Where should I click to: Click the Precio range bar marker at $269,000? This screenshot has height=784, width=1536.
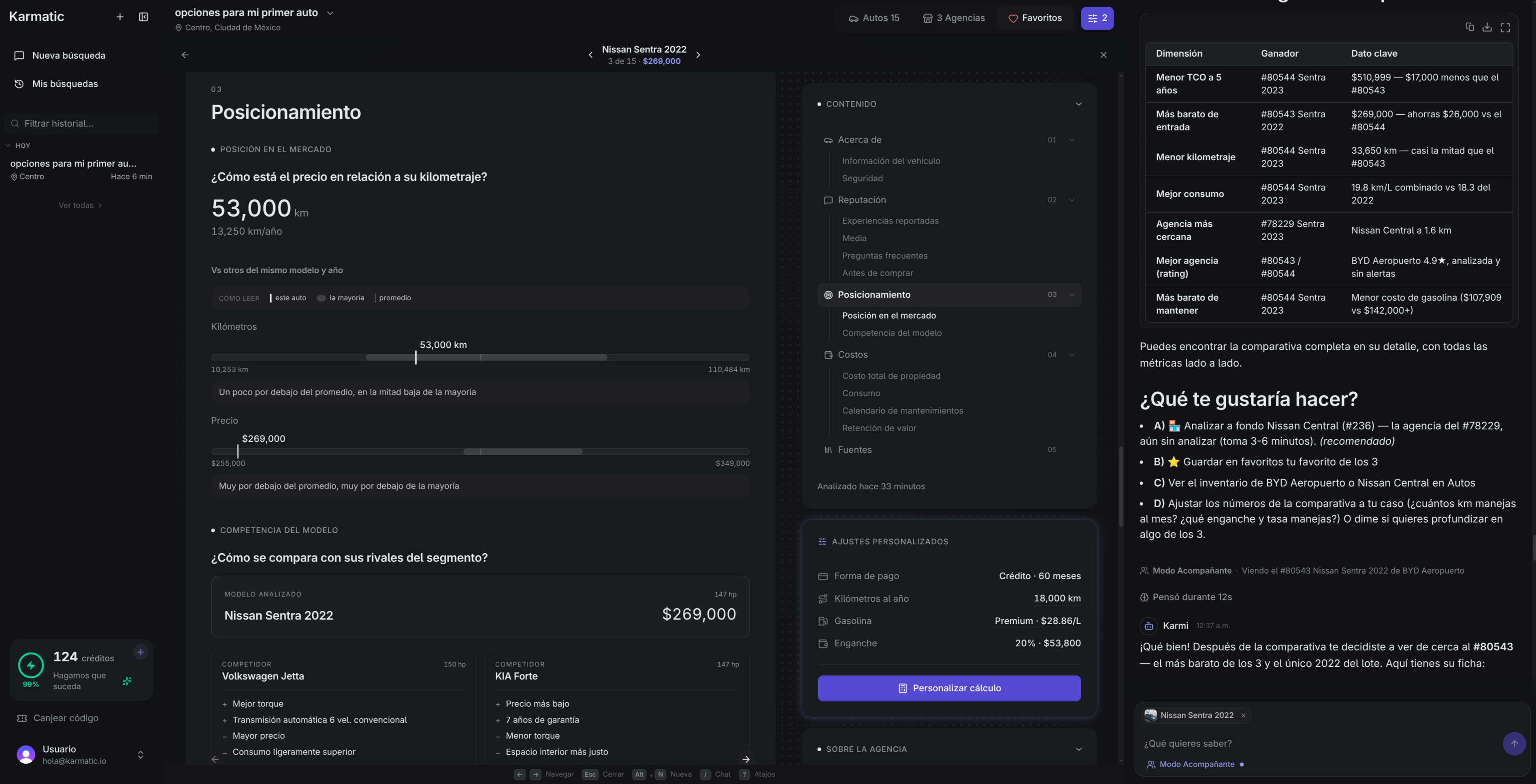click(x=238, y=452)
